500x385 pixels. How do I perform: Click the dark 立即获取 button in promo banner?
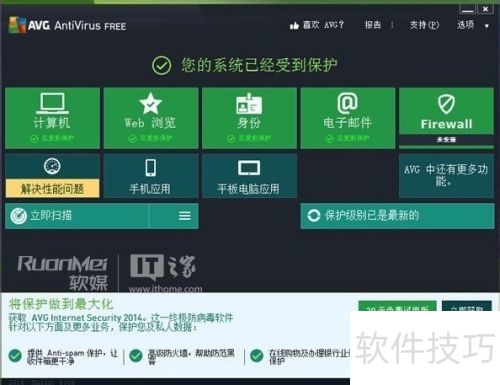click(467, 306)
